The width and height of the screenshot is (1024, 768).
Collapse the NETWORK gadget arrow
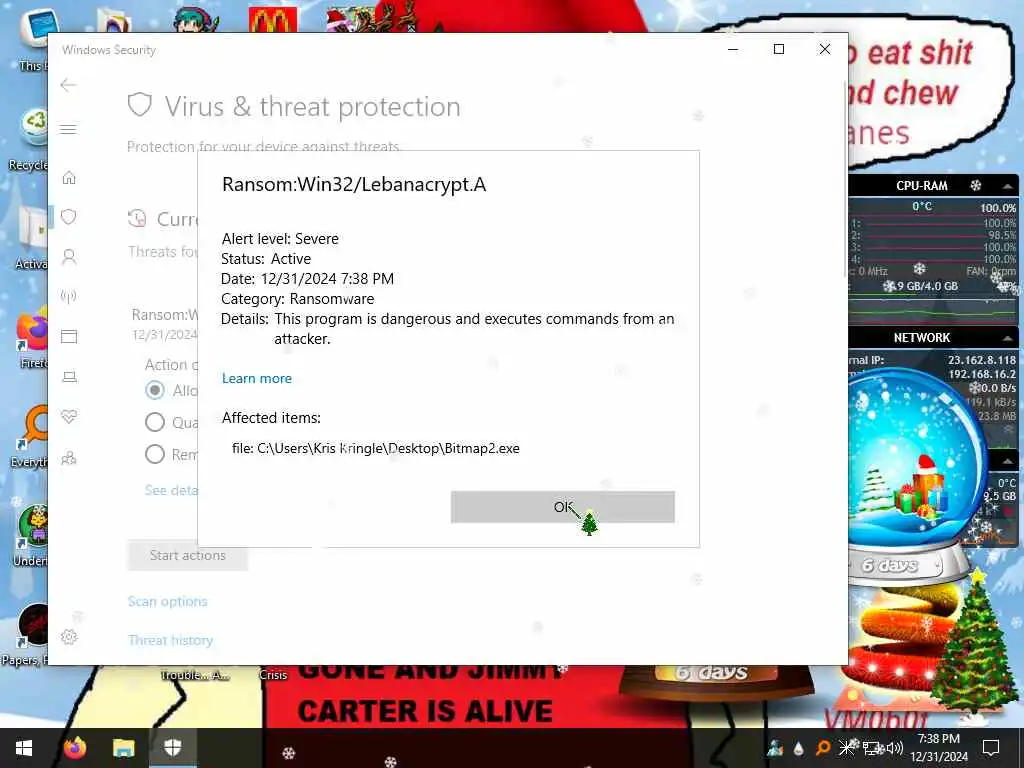(1008, 338)
